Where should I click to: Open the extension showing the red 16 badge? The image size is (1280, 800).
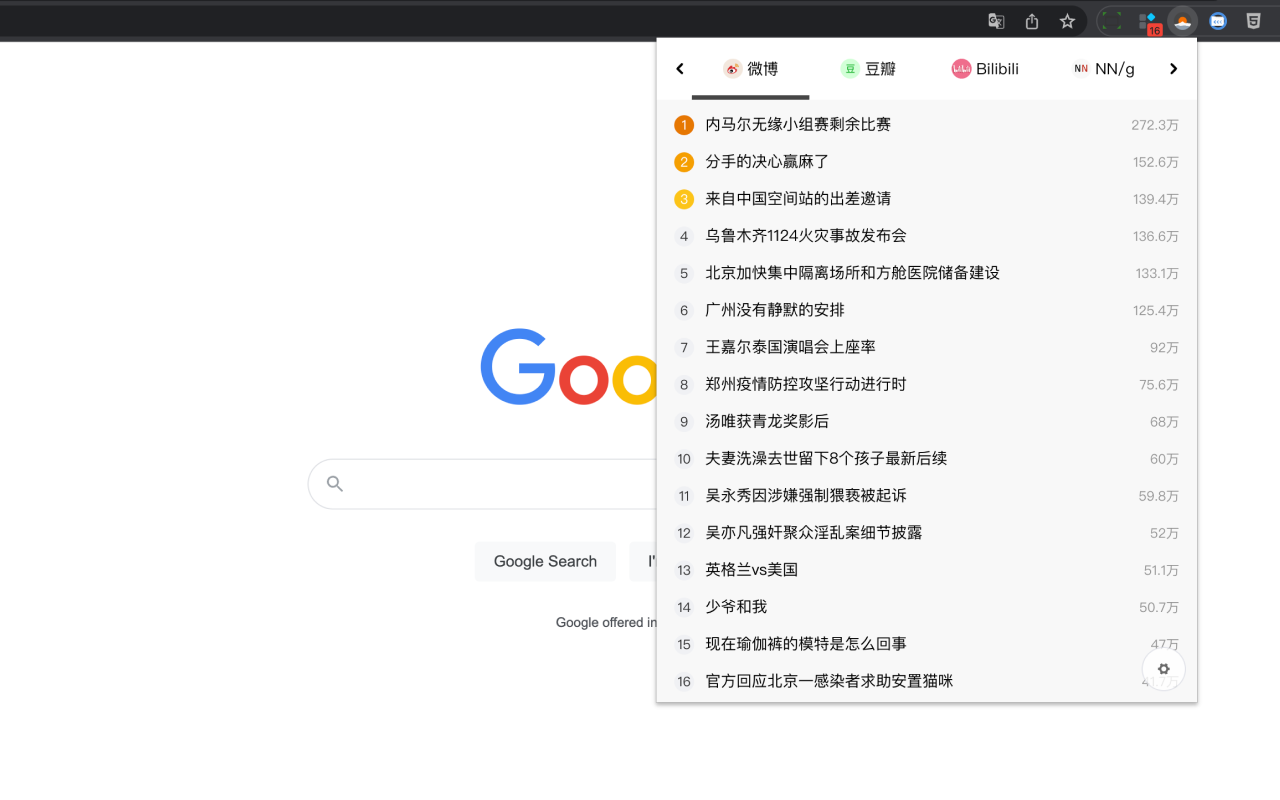coord(1148,20)
